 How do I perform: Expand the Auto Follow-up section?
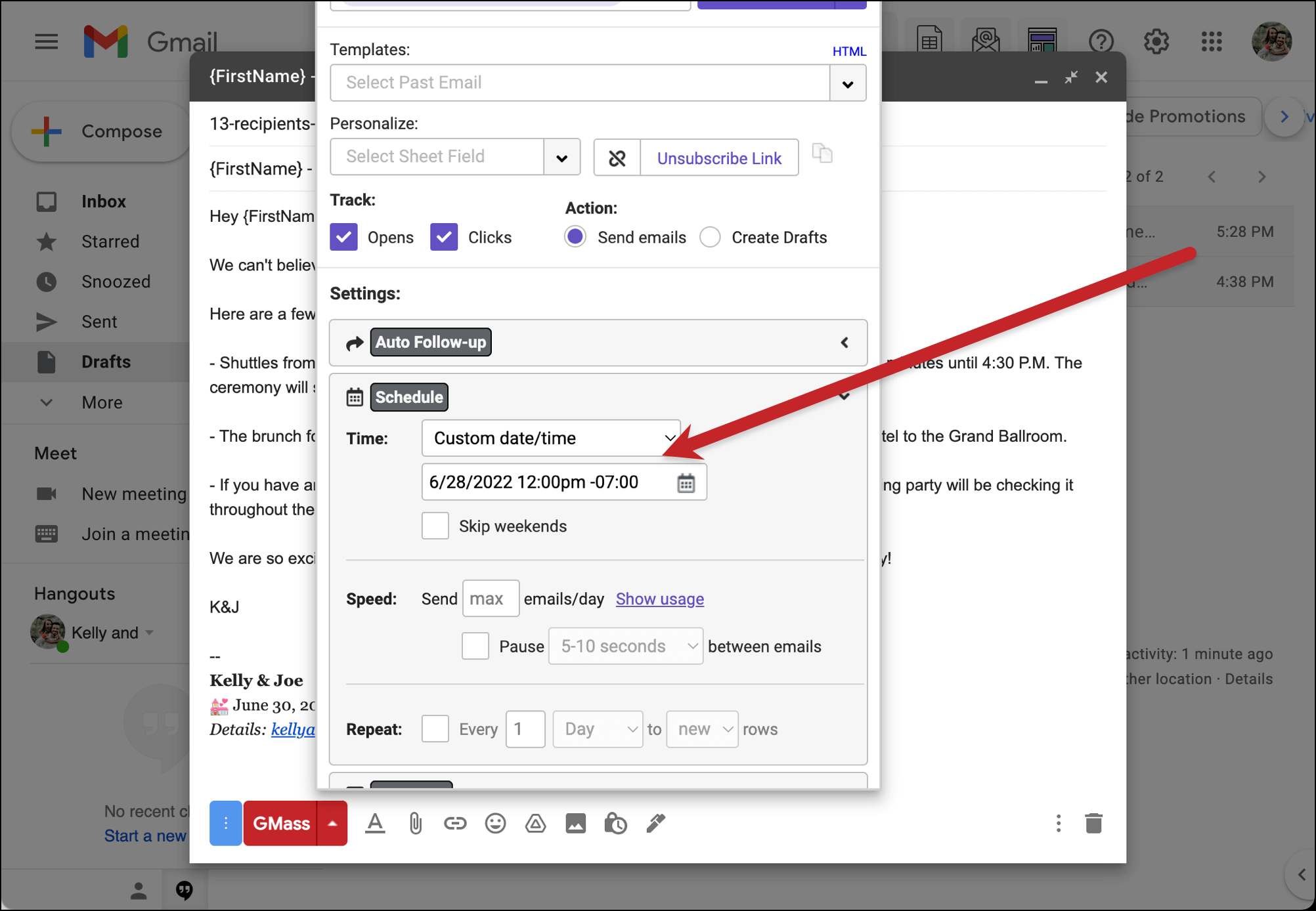click(x=844, y=343)
